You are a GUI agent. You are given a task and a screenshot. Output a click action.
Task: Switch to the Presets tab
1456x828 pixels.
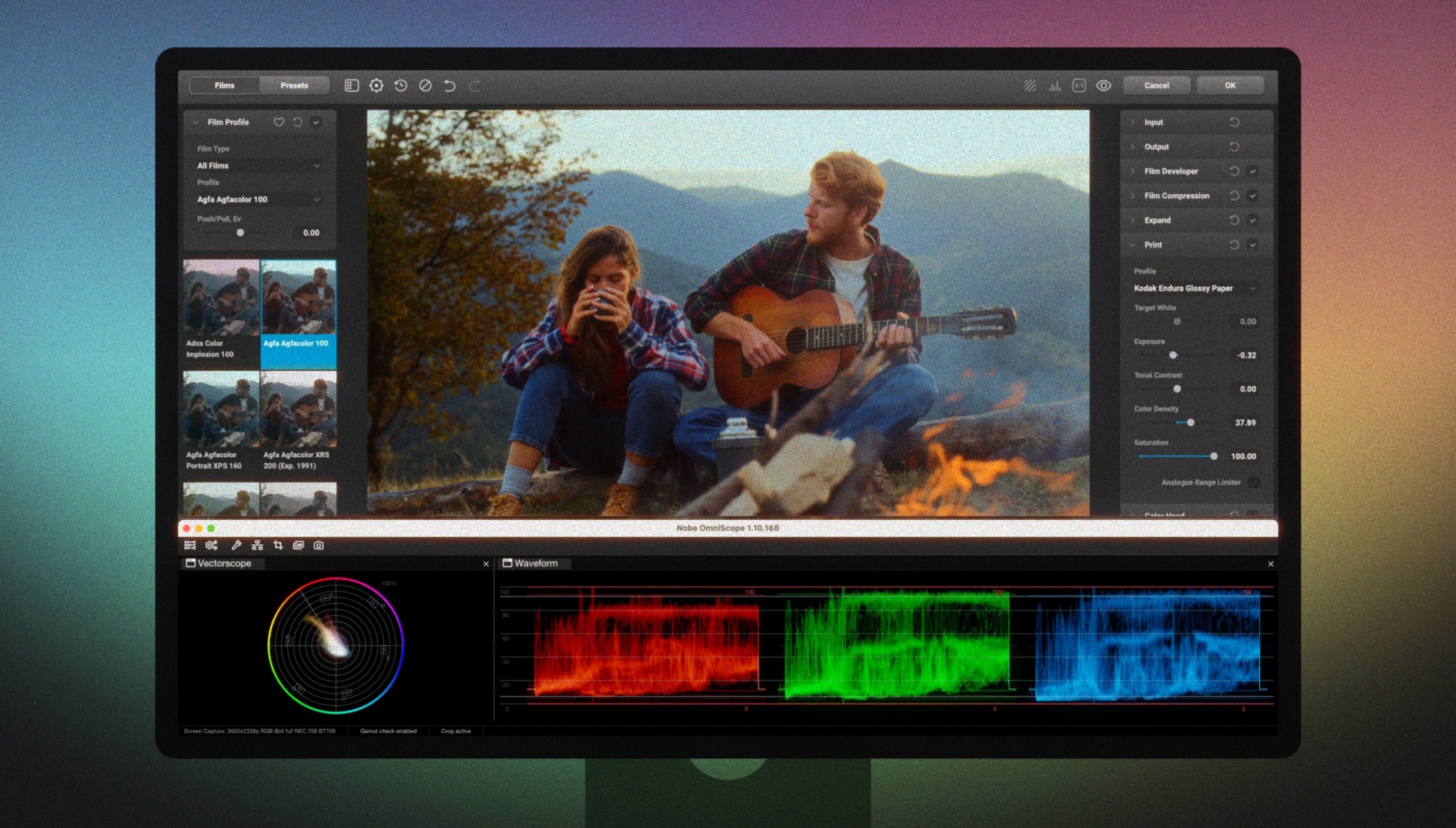coord(295,86)
